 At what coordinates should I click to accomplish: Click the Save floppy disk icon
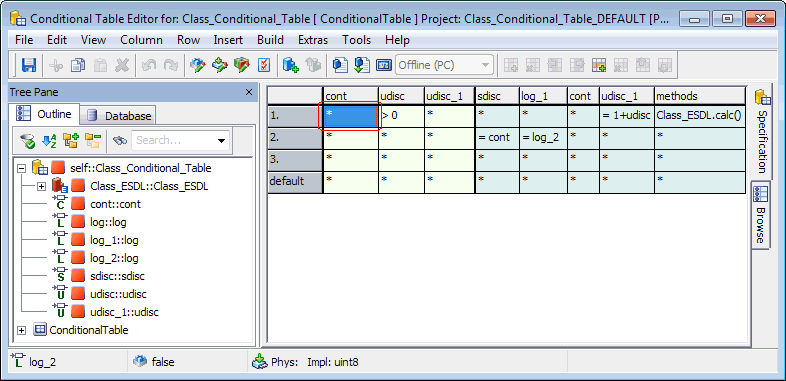[x=29, y=65]
